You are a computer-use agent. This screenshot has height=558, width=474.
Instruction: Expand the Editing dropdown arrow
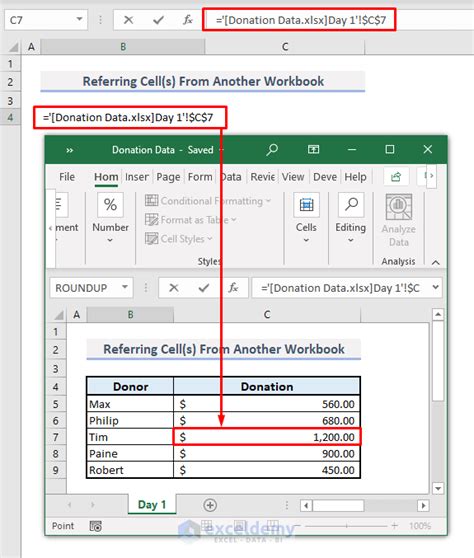point(351,240)
